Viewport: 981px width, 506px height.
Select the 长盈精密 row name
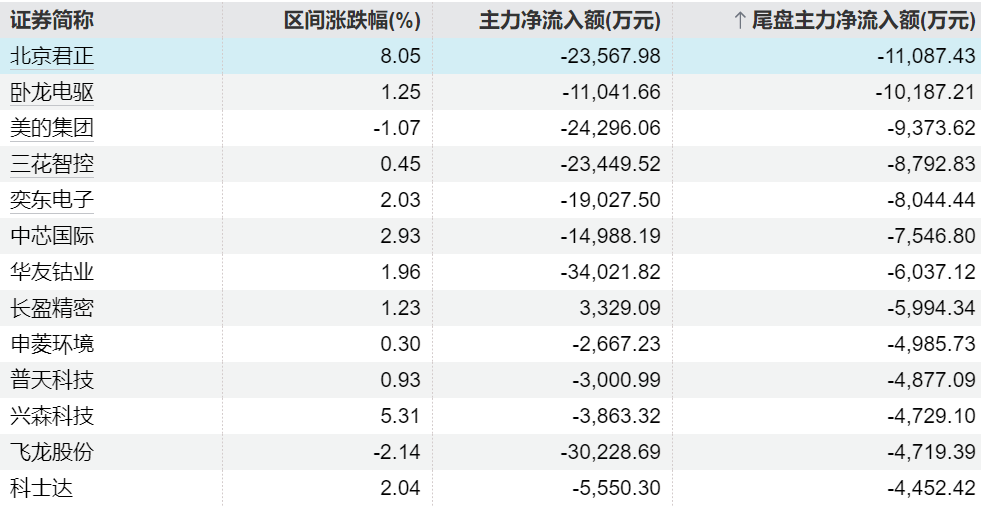click(x=52, y=308)
